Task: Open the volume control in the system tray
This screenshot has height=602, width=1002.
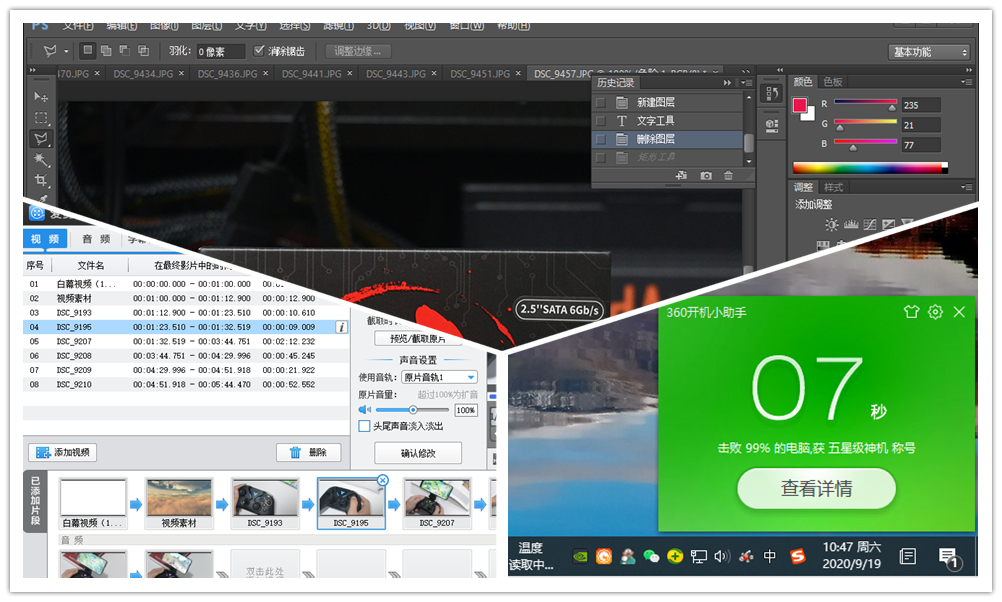Action: 721,556
